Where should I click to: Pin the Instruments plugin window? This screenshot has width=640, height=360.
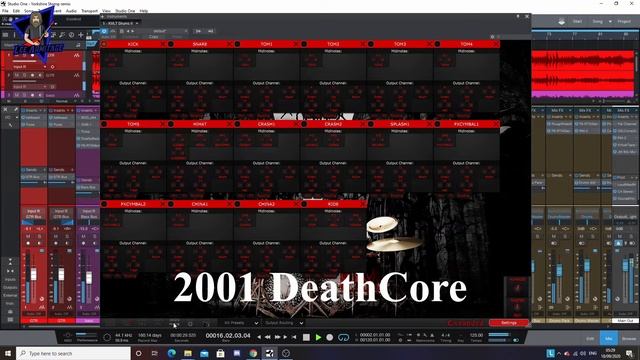click(518, 16)
